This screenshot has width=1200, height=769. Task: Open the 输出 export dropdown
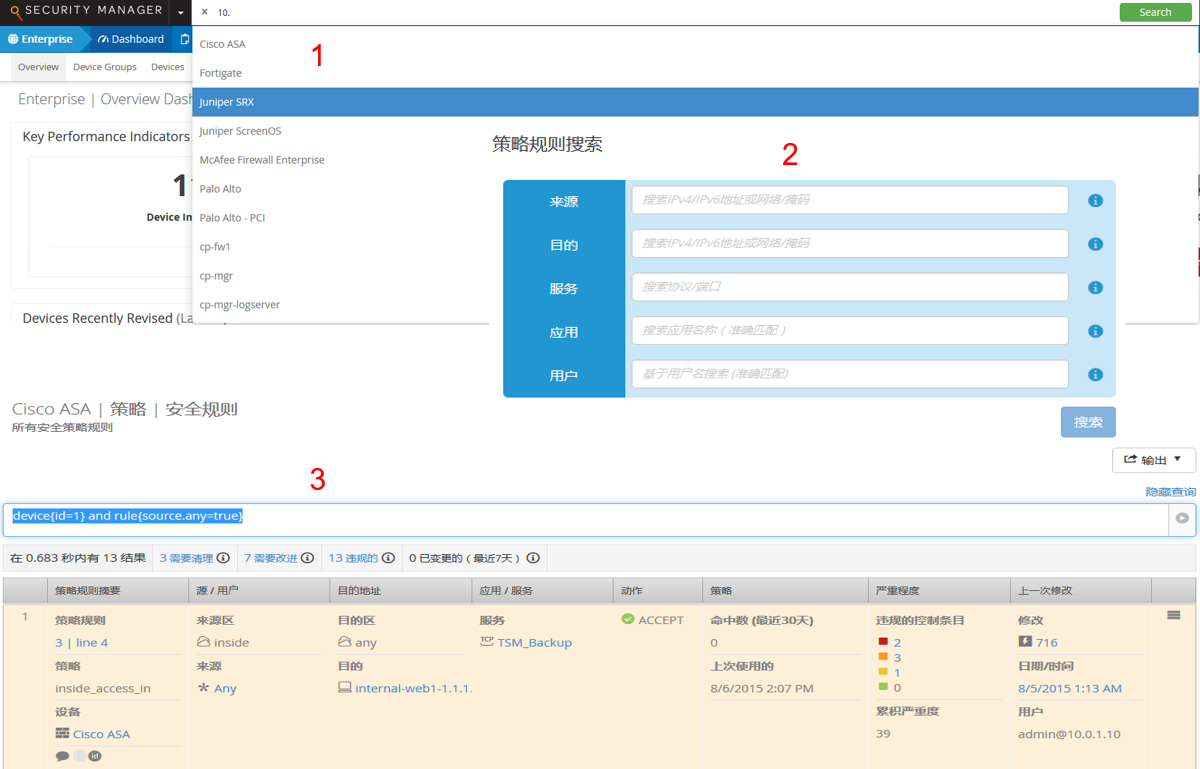(1153, 460)
